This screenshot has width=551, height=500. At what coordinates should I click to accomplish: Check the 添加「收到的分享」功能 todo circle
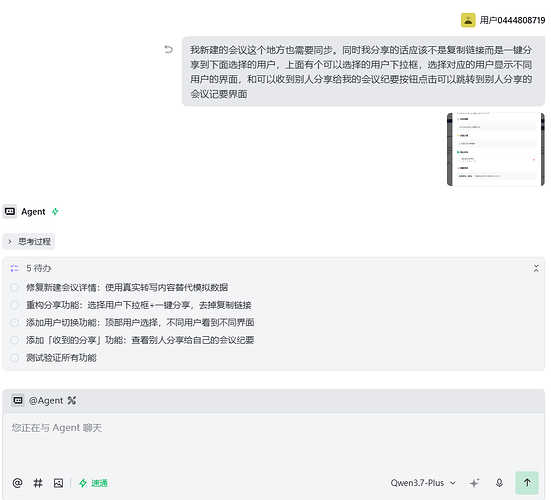[x=14, y=340]
